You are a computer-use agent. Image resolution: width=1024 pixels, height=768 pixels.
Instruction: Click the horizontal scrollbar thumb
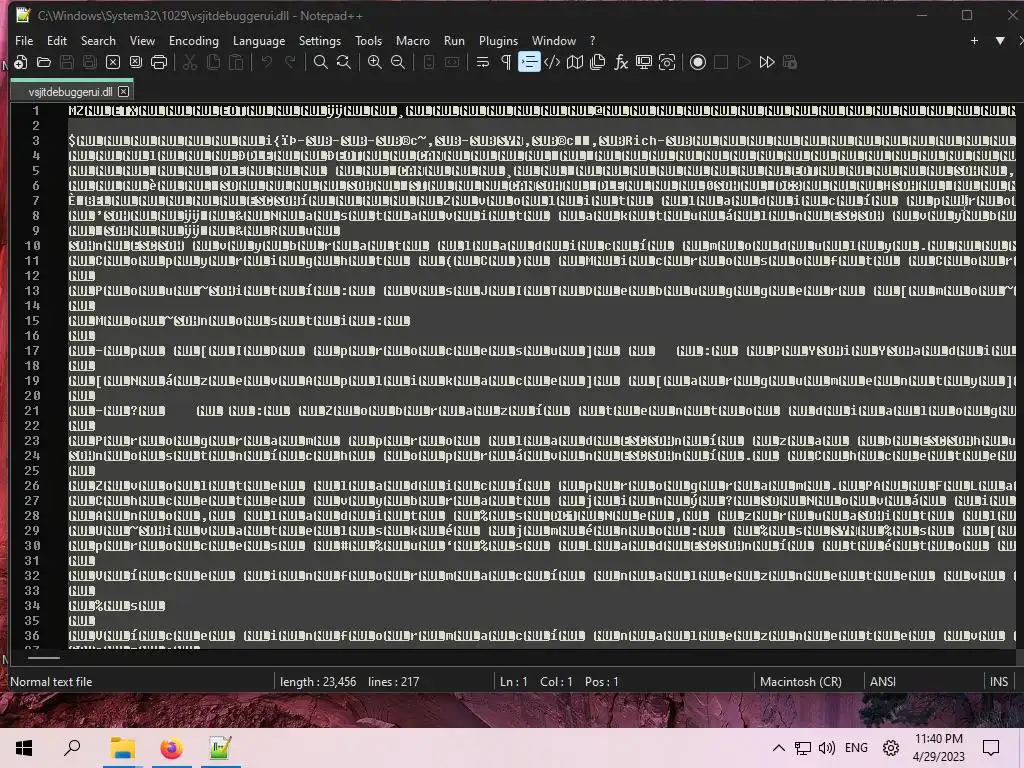tap(44, 658)
